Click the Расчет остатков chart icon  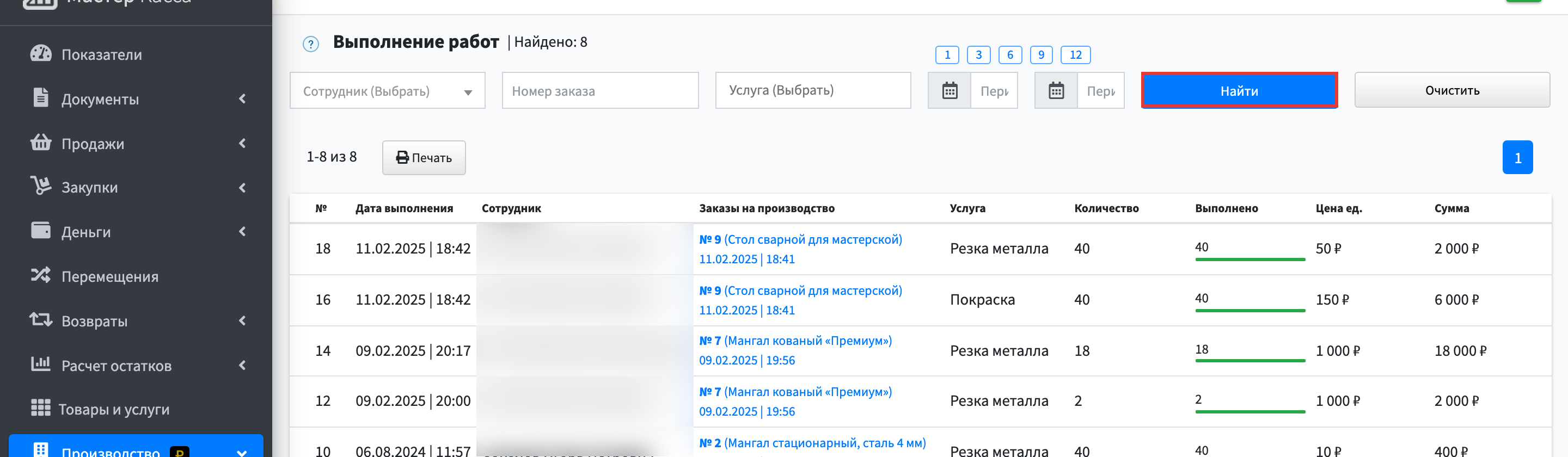click(41, 364)
